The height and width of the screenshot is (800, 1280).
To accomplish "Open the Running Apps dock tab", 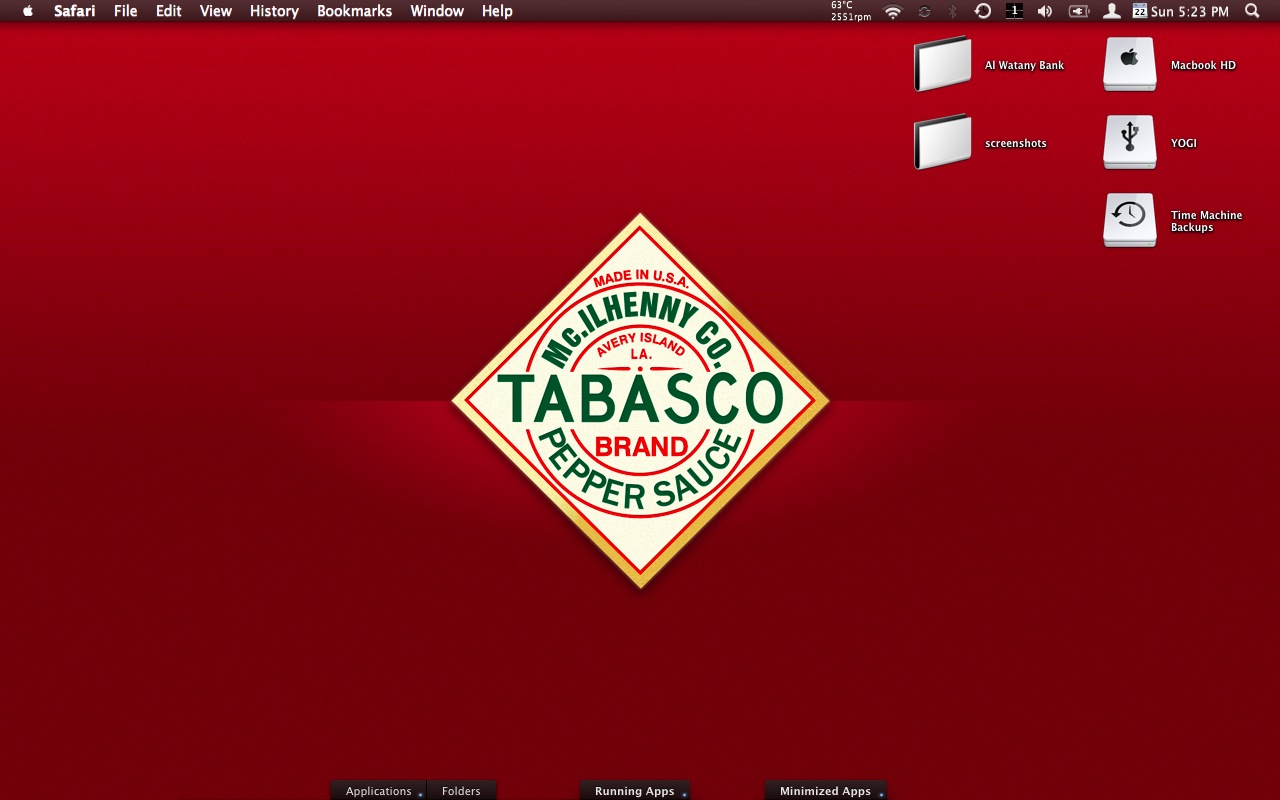I will tap(635, 790).
